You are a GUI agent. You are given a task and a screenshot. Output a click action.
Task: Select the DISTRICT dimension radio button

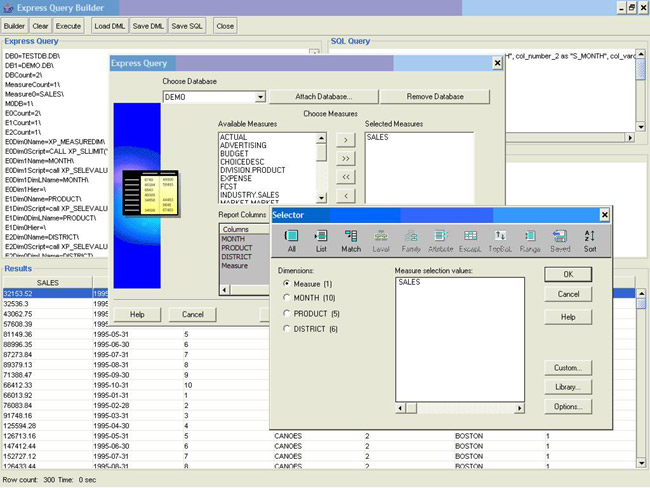click(x=289, y=328)
